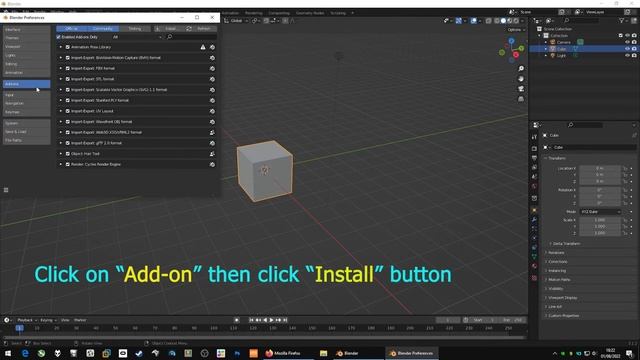Screen dimensions: 640x360
Task: Open the Save & Load preferences section
Action: pyautogui.click(x=27, y=131)
